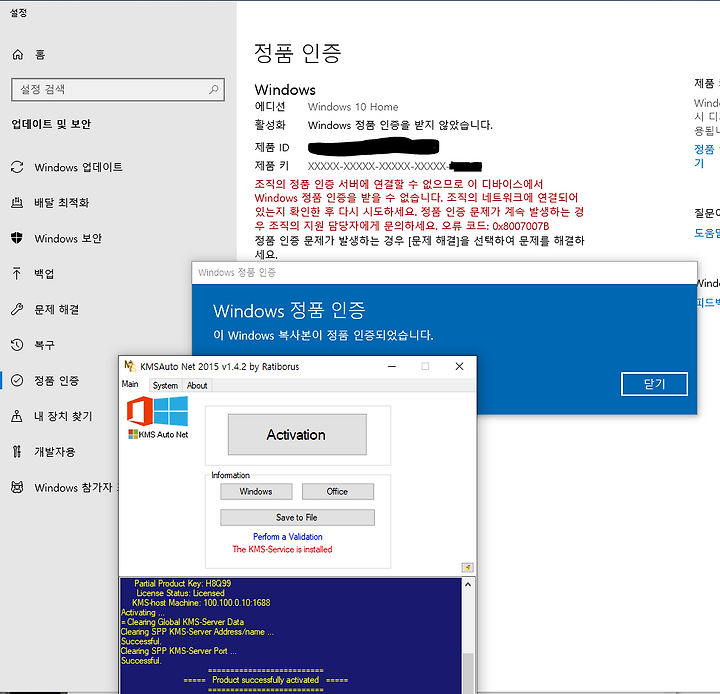The width and height of the screenshot is (720, 694).
Task: Switch to the System tab in KMSAuto
Action: [x=165, y=385]
